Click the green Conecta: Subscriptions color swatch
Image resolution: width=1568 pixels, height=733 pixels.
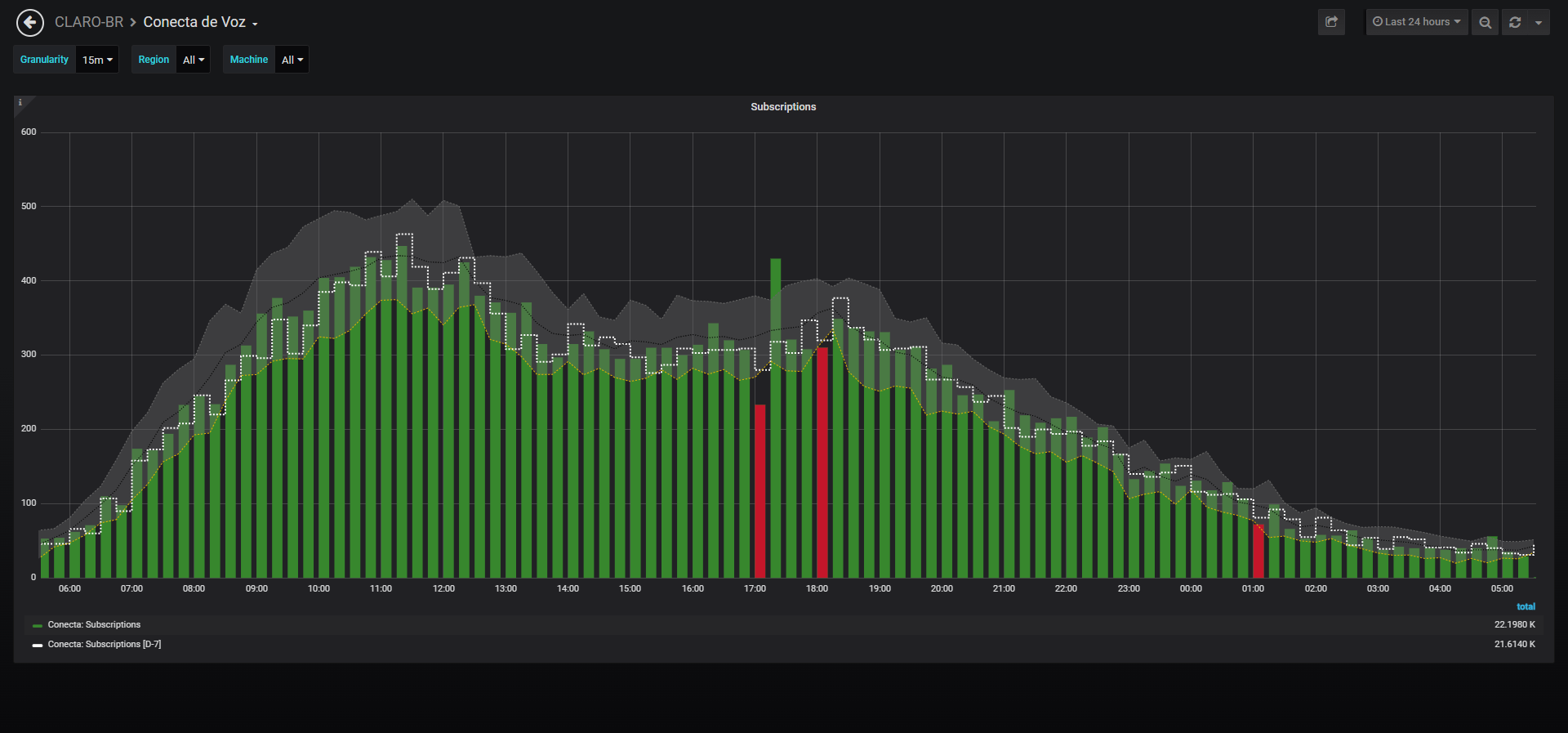[38, 626]
